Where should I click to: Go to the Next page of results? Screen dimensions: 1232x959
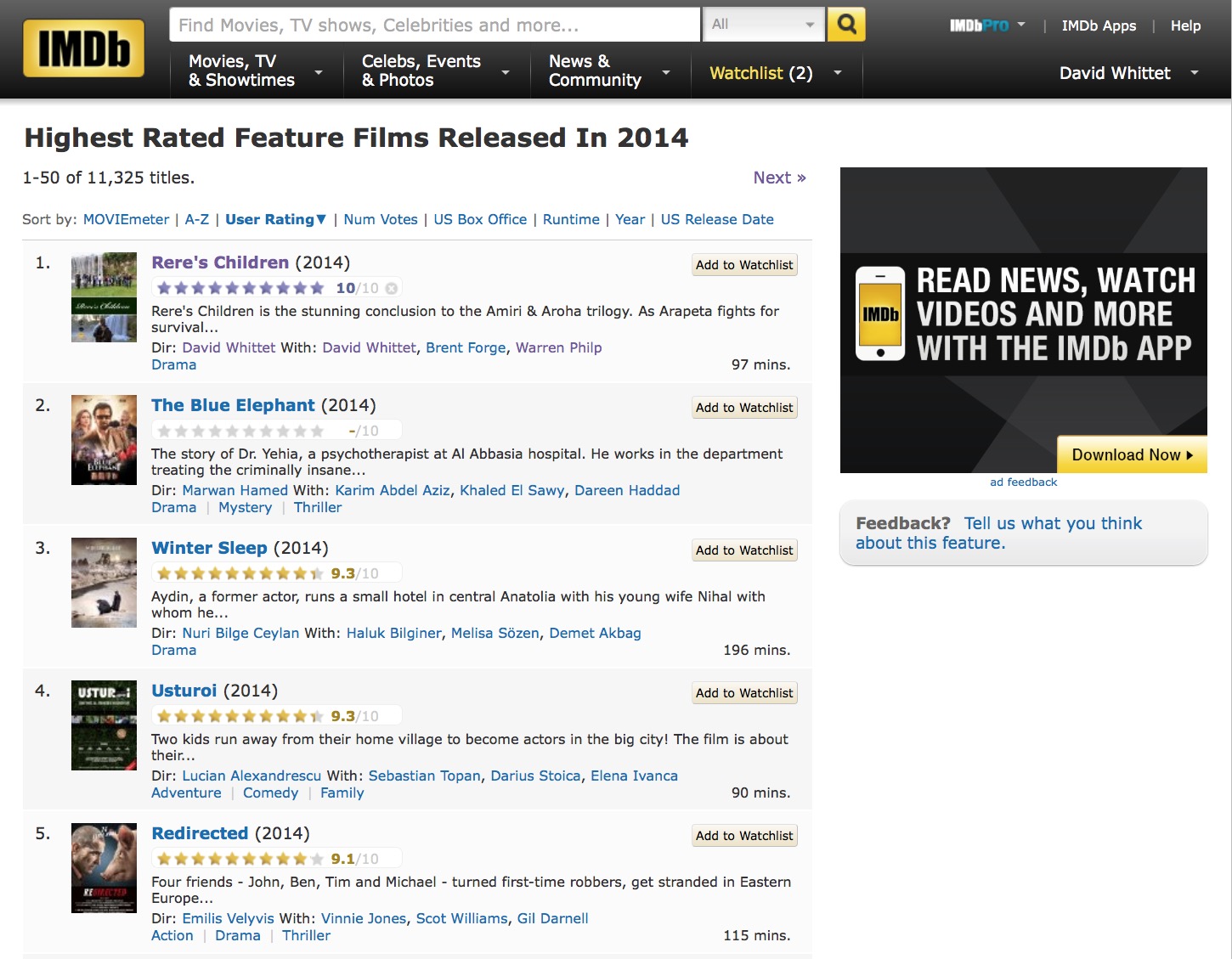tap(779, 178)
